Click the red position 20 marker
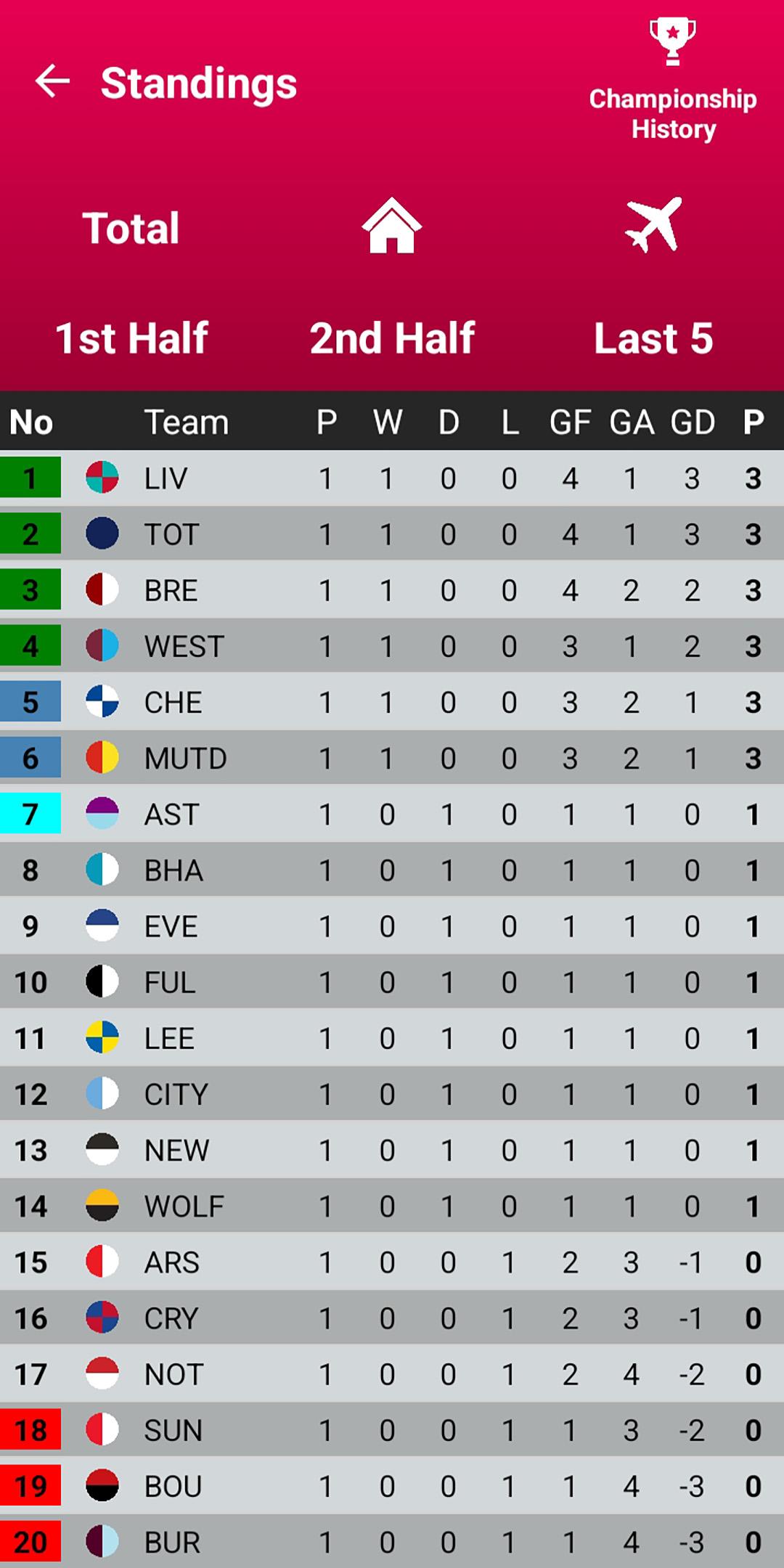Viewport: 784px width, 1568px height. 30,1542
